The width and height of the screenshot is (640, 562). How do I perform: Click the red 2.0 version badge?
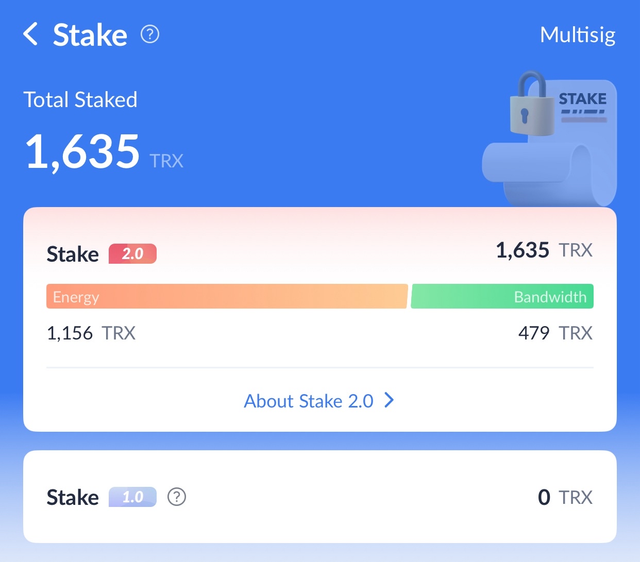click(133, 254)
